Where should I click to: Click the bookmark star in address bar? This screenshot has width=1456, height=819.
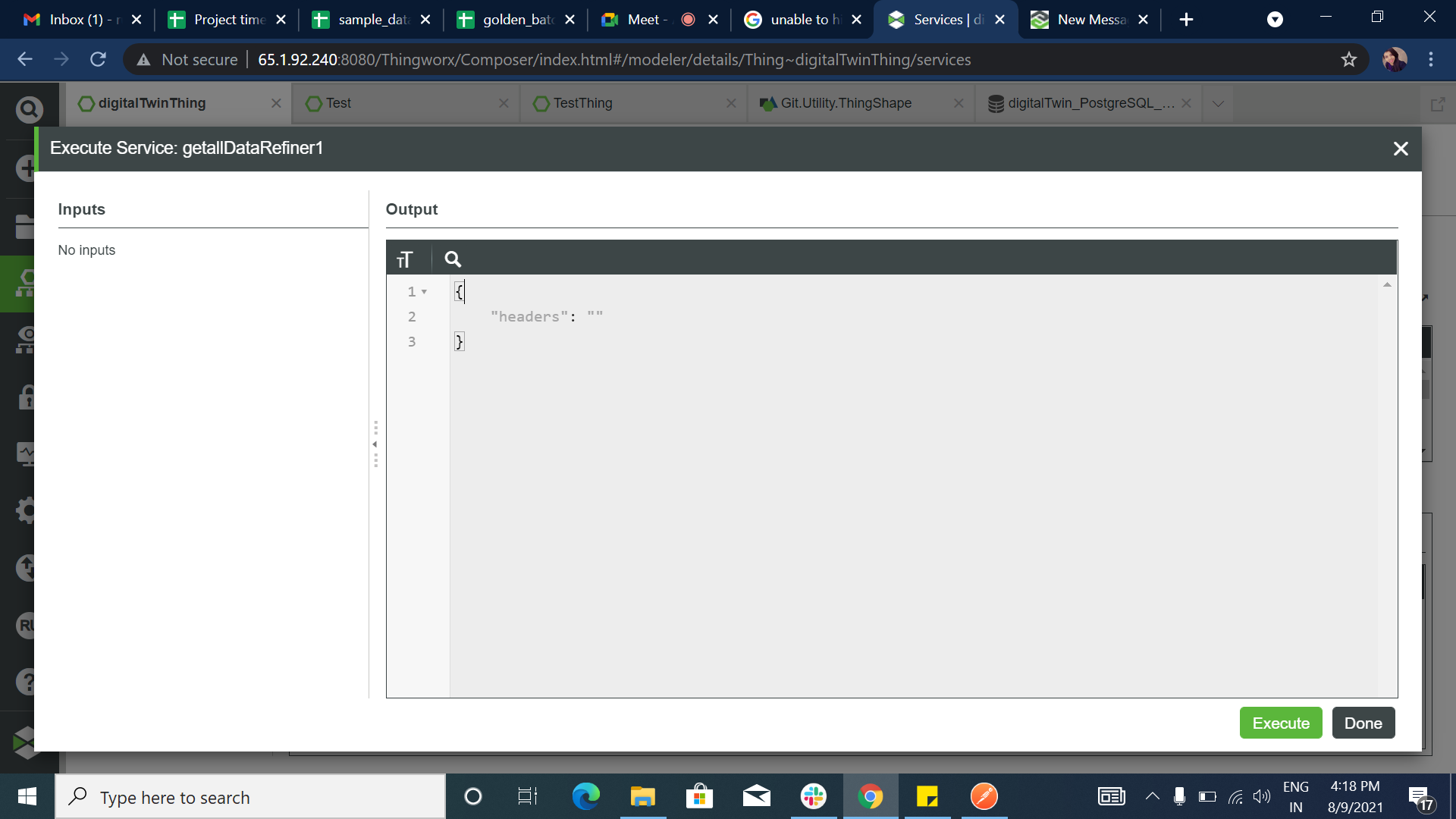point(1349,59)
